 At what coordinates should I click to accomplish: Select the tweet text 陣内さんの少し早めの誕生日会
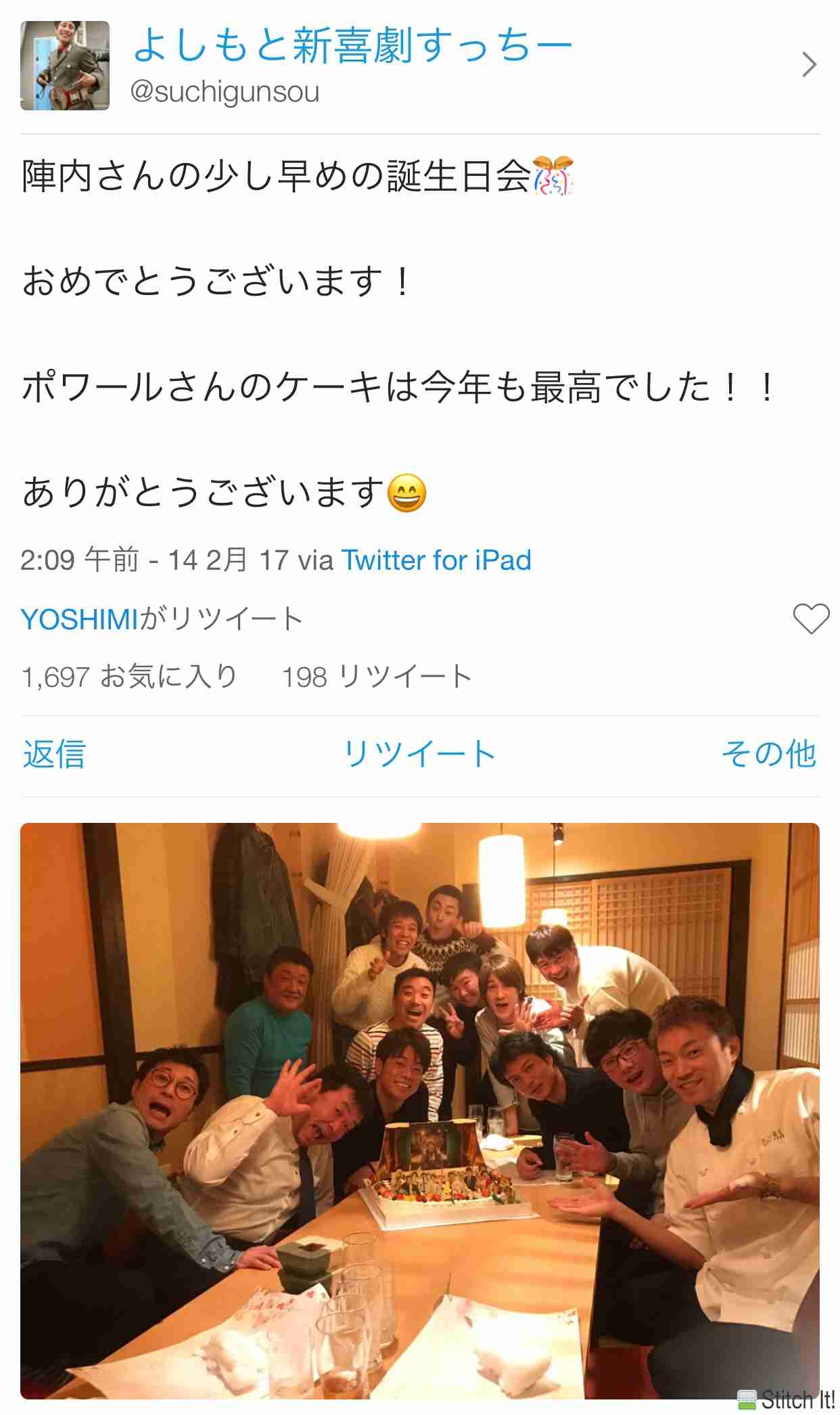(x=277, y=176)
